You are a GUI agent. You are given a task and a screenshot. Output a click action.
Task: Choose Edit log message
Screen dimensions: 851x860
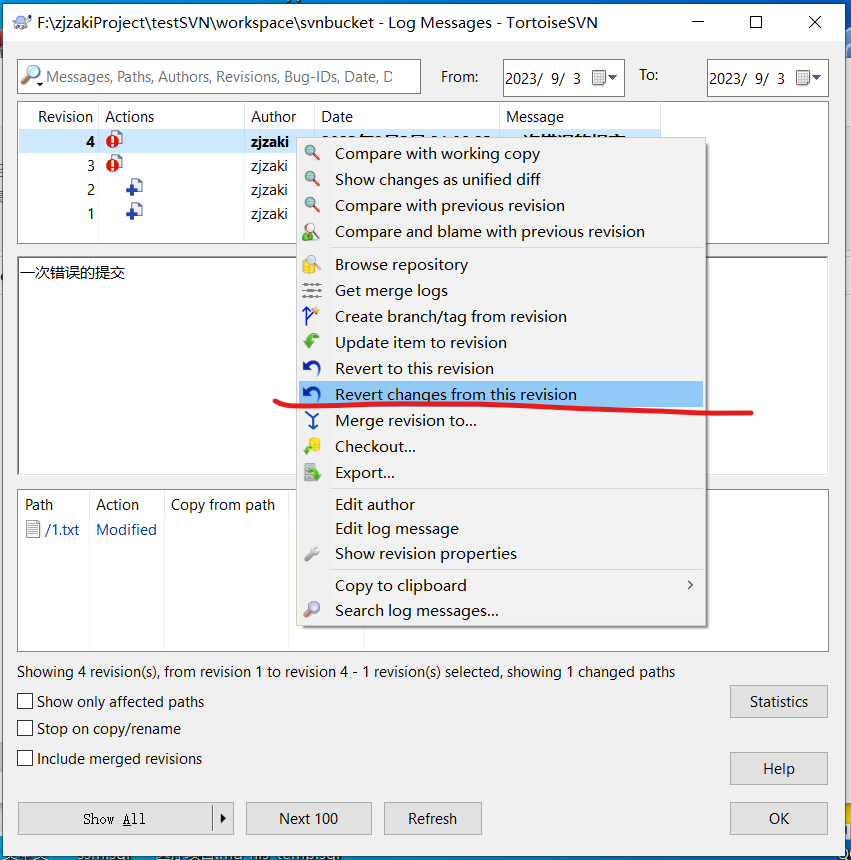pyautogui.click(x=501, y=529)
